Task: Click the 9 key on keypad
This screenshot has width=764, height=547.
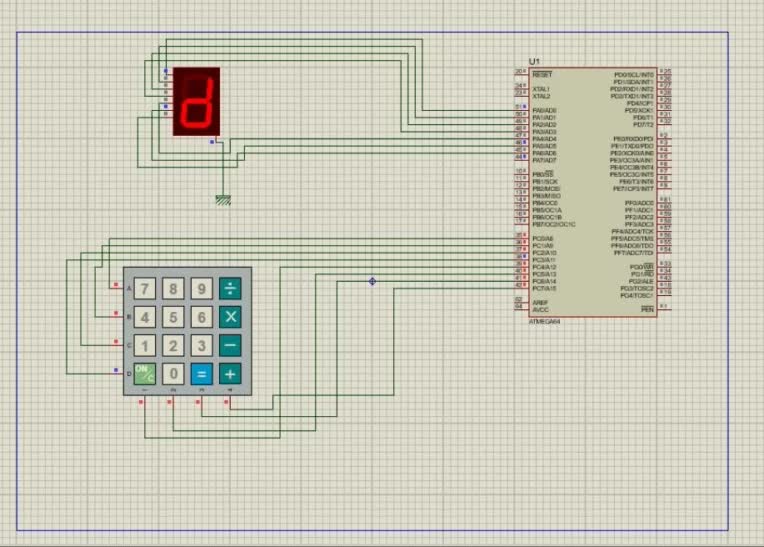Action: [x=202, y=289]
